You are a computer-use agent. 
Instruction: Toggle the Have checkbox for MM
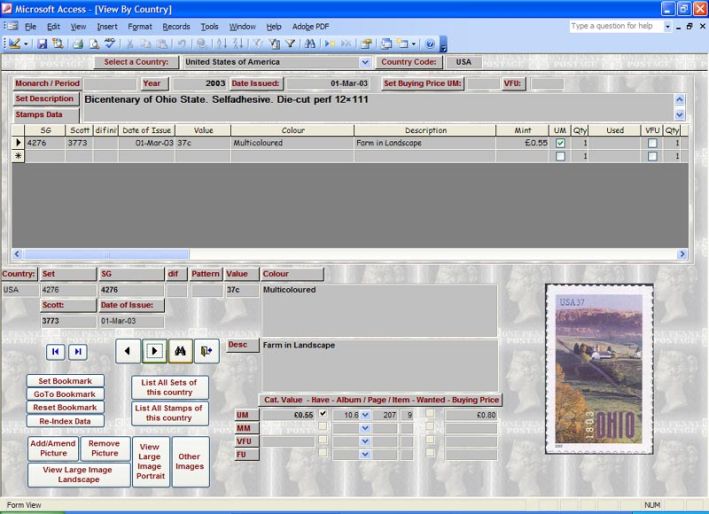click(322, 426)
